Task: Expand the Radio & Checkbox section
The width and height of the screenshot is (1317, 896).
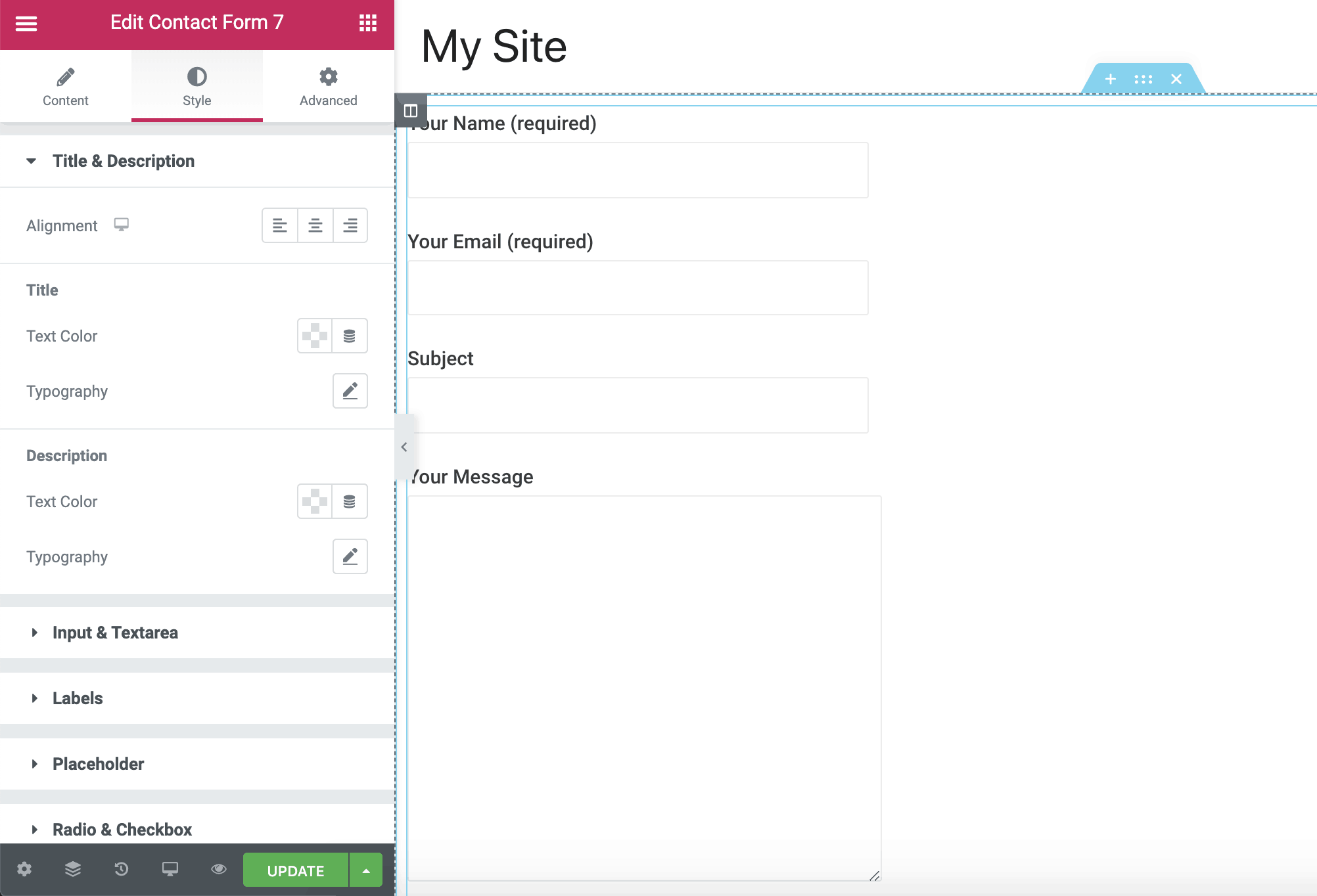Action: [197, 829]
